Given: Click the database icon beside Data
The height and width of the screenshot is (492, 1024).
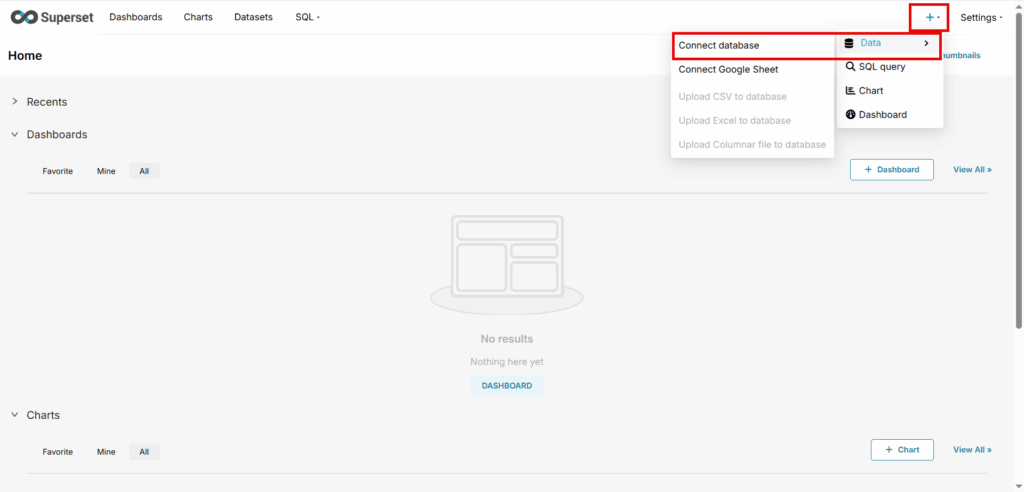Looking at the screenshot, I should tap(850, 43).
